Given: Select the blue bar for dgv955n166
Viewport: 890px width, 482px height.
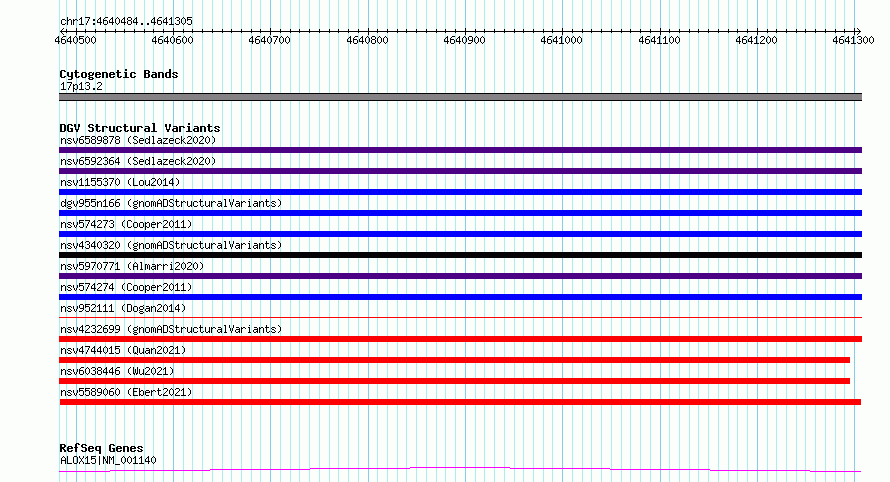Looking at the screenshot, I should coord(460,213).
